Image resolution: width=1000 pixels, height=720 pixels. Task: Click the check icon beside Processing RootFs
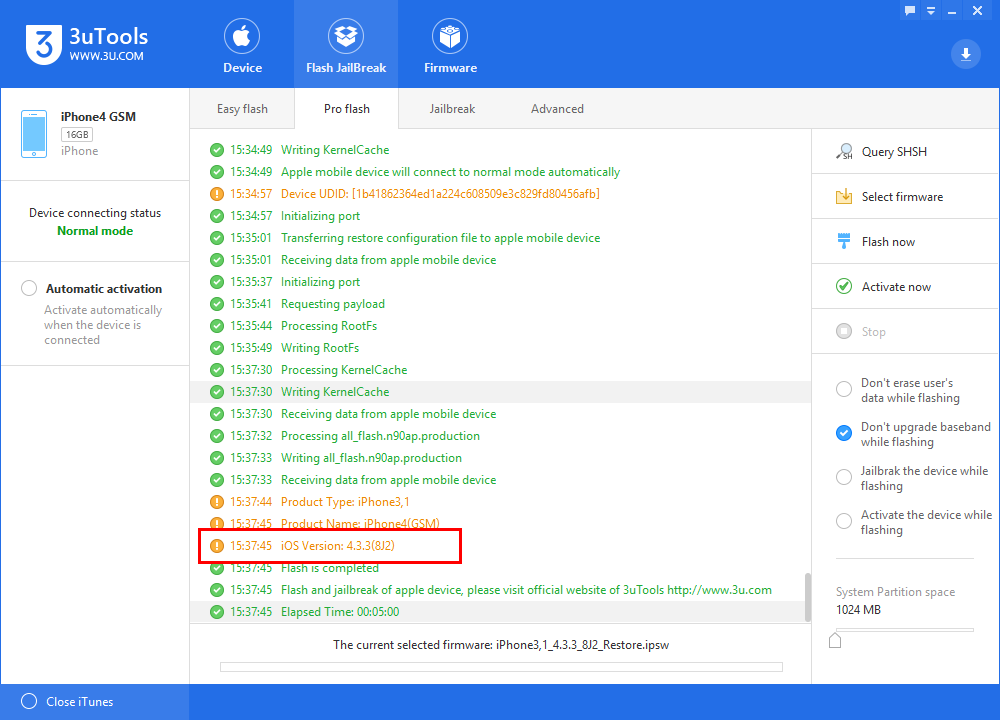[217, 326]
